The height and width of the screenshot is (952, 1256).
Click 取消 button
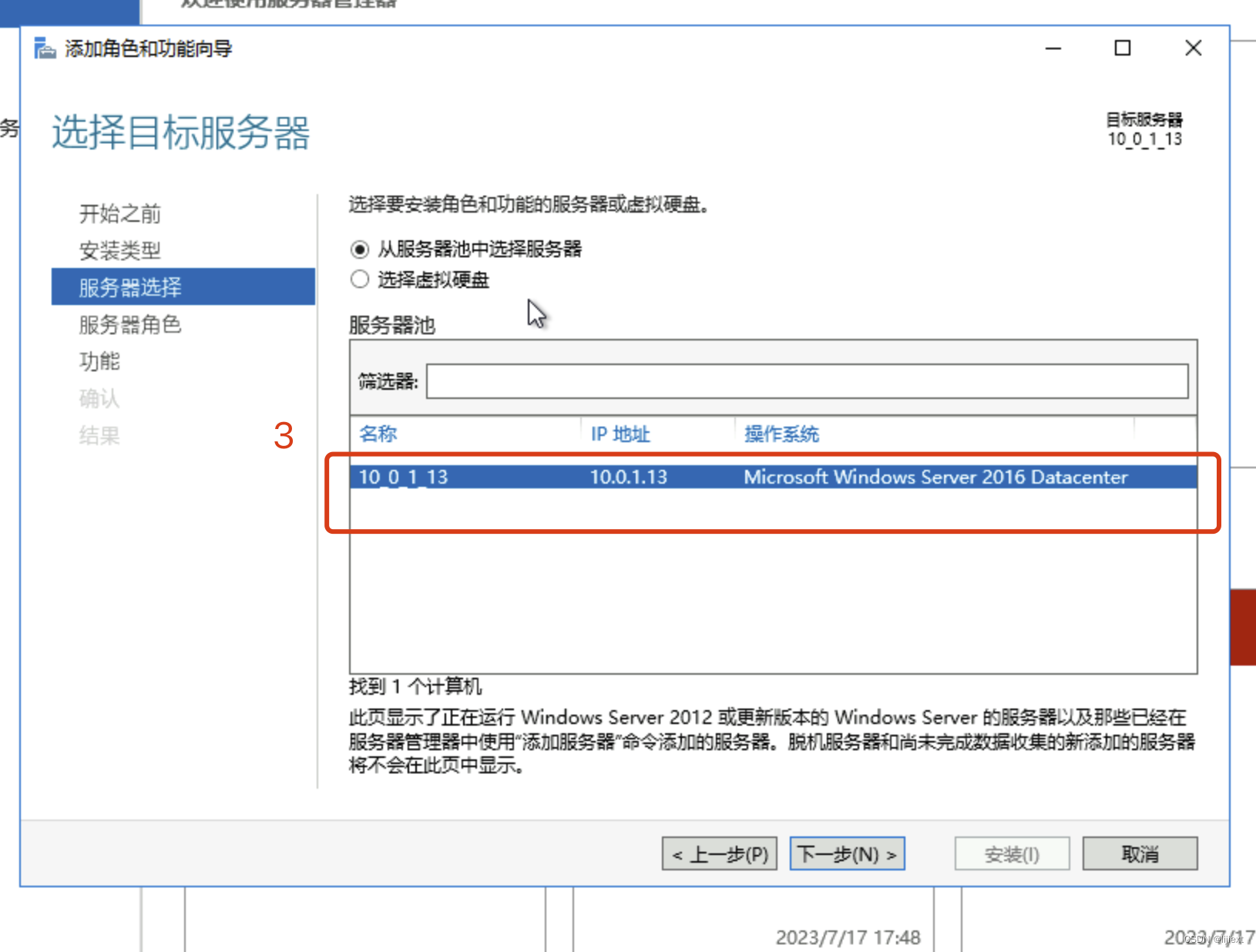[x=1140, y=853]
